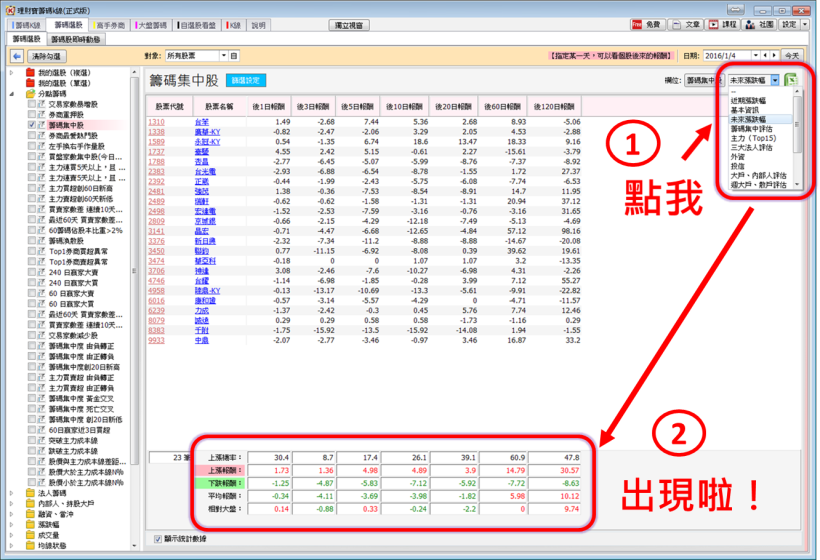This screenshot has width=820, height=560.
Task: Click the blue back arrow icon
Action: point(17,56)
